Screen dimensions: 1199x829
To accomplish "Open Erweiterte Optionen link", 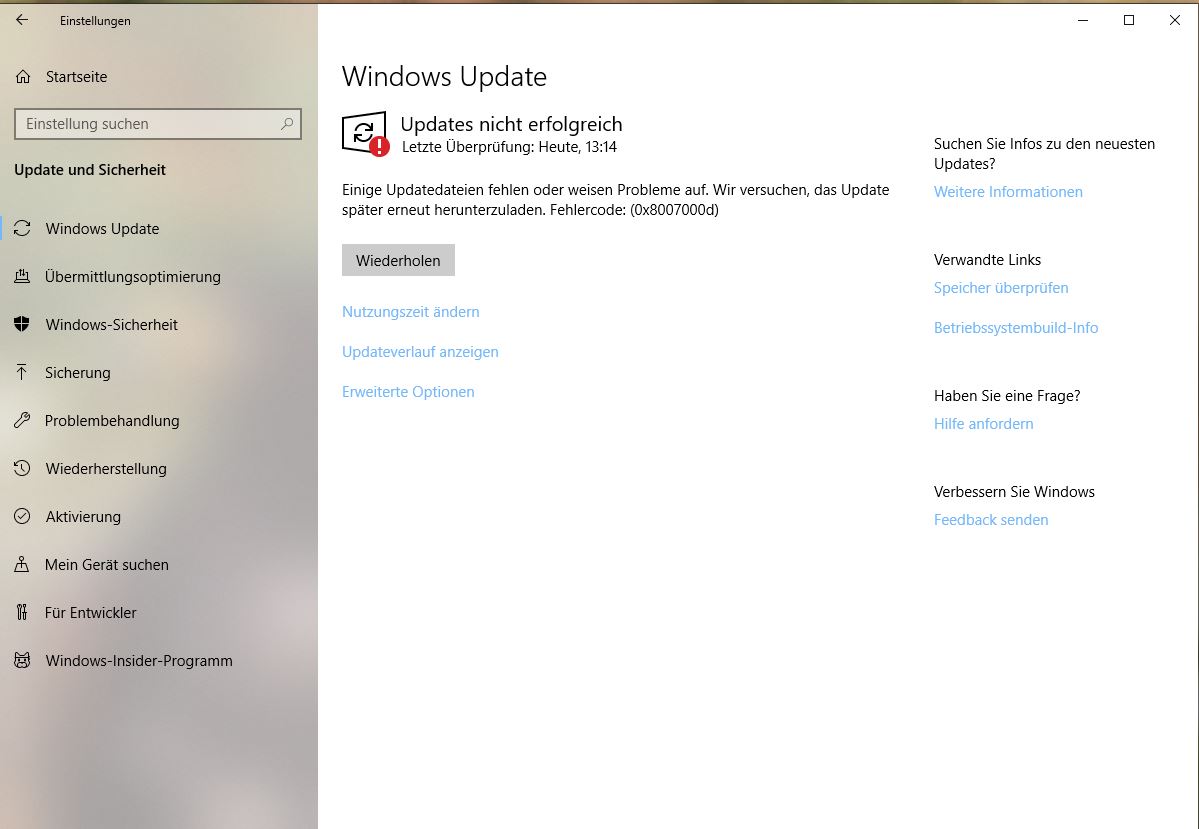I will (408, 392).
